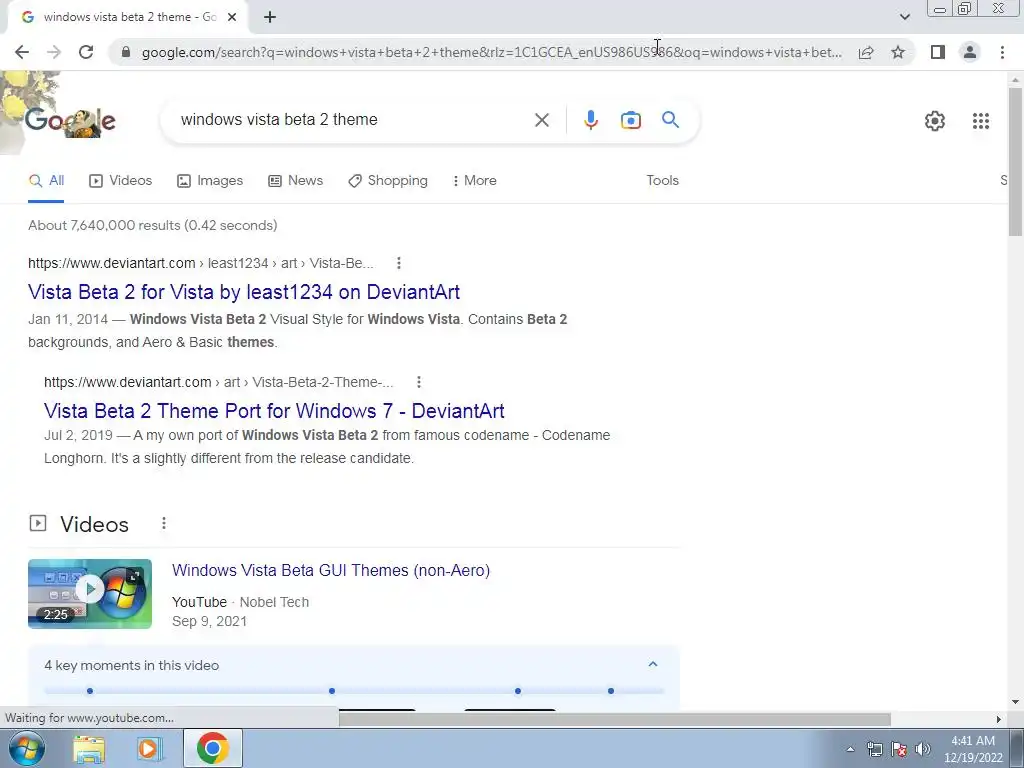Click the Chrome taskbar button
Image resolution: width=1024 pixels, height=768 pixels.
coord(212,748)
